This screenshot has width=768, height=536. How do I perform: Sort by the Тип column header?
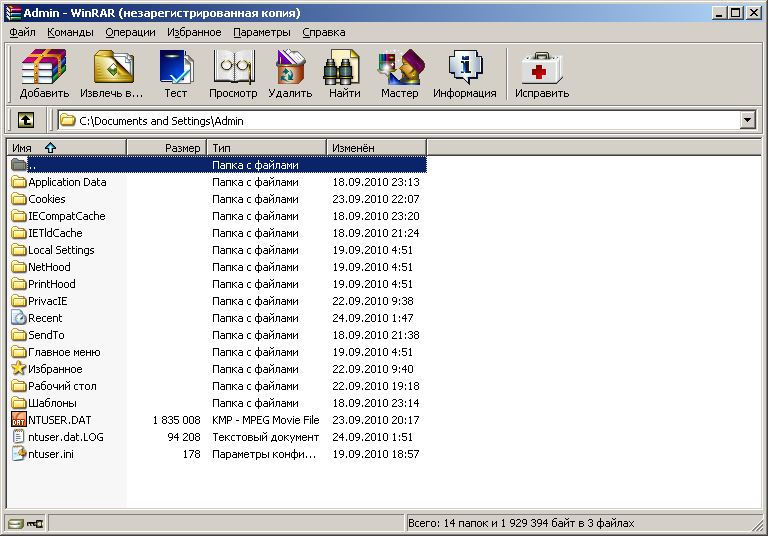pos(266,147)
